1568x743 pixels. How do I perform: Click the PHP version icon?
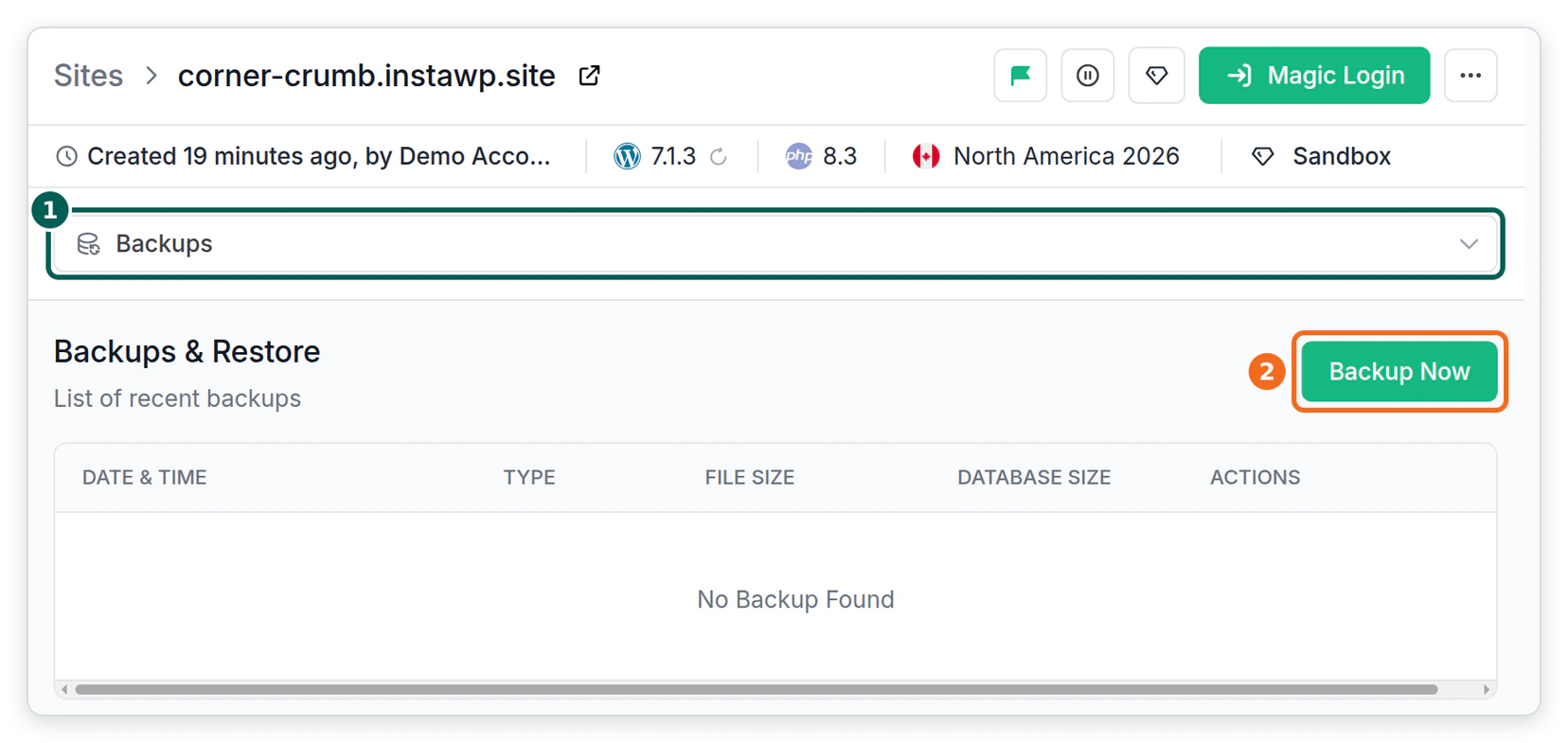799,156
